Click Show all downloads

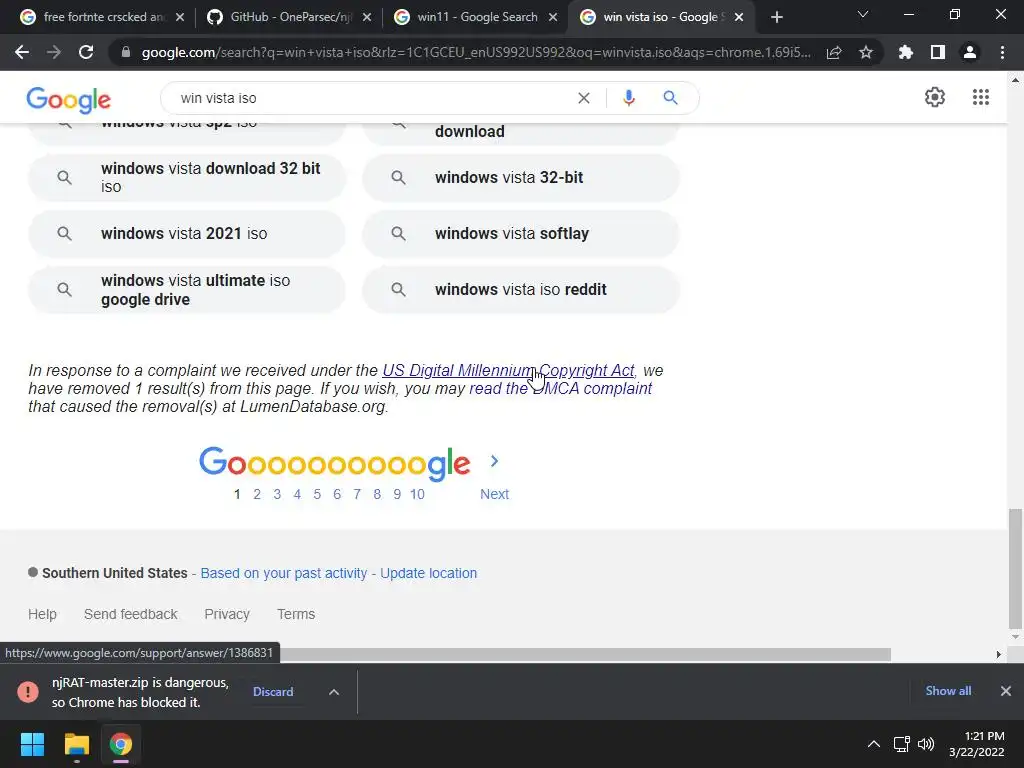tap(948, 690)
